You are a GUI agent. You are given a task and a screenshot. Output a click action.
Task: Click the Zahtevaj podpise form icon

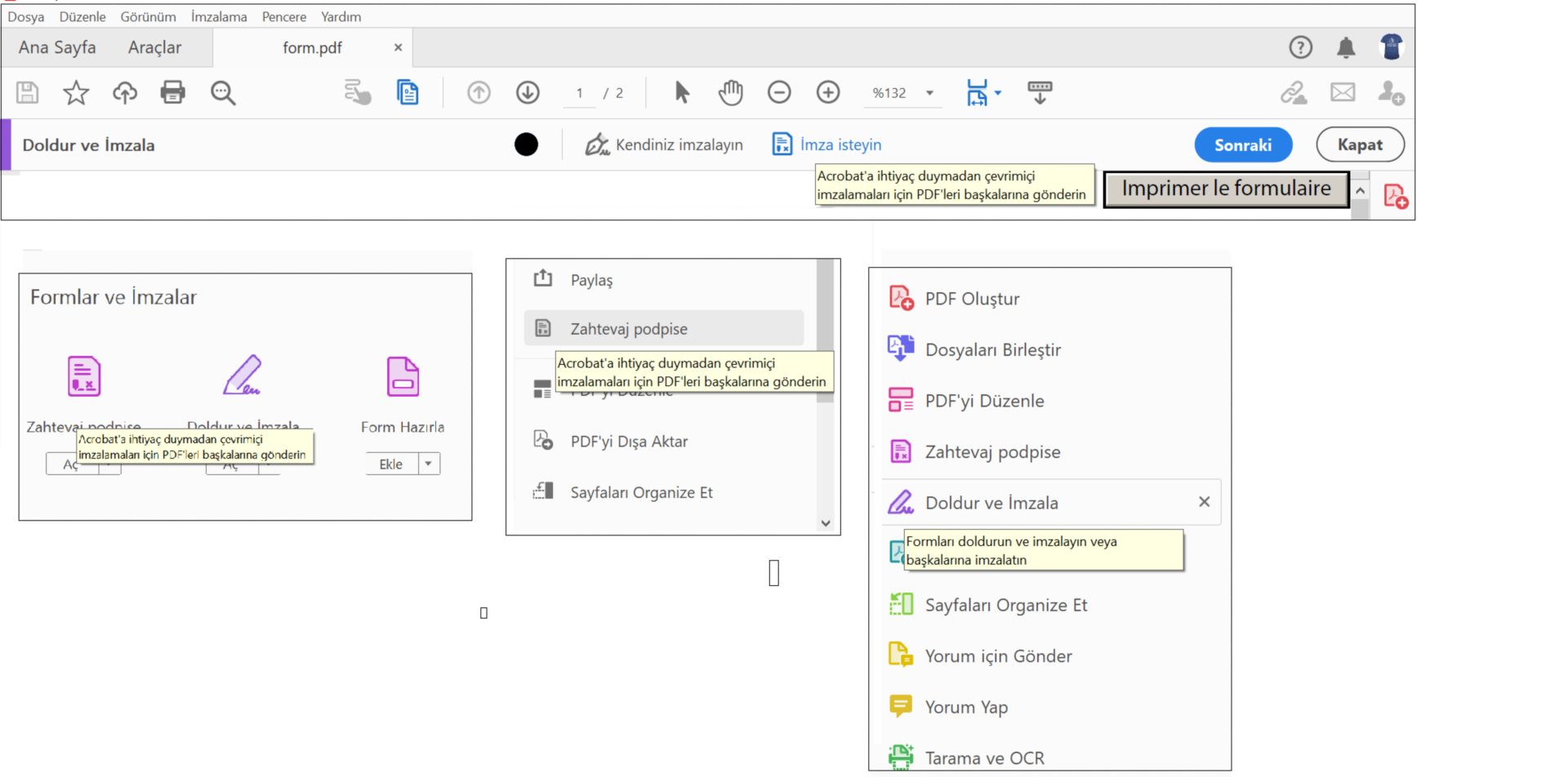tap(83, 376)
